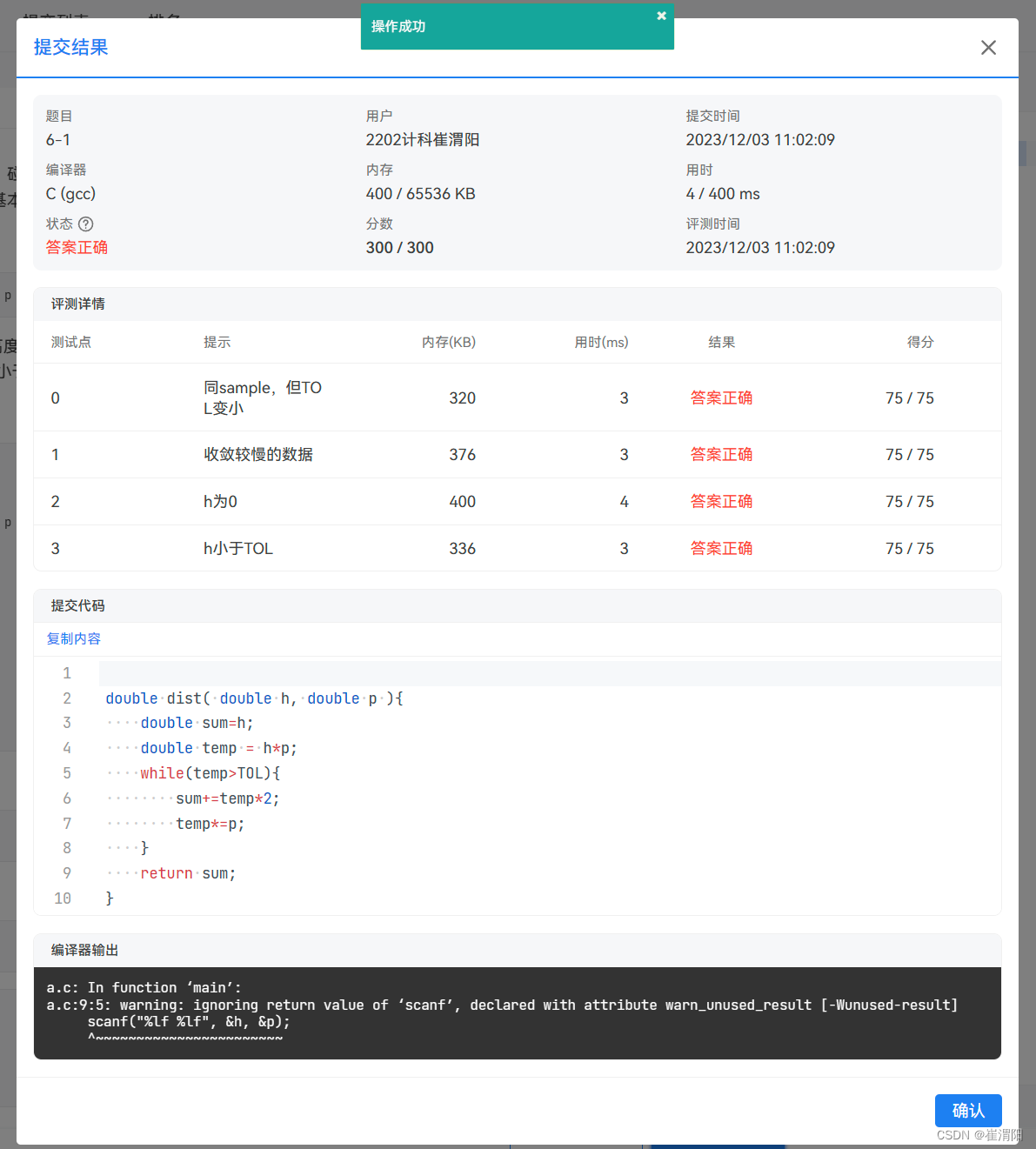Click the 答案正确 status under 状态
Viewport: 1036px width, 1149px height.
click(77, 247)
